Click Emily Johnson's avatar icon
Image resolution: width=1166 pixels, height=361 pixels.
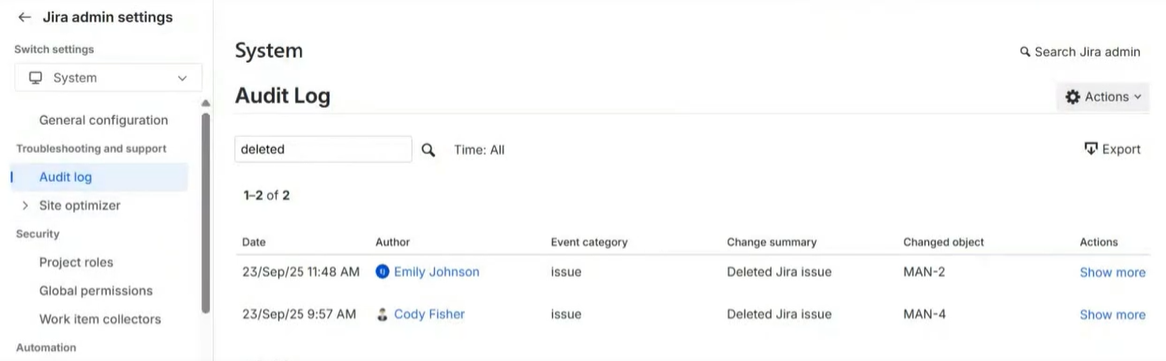[382, 272]
